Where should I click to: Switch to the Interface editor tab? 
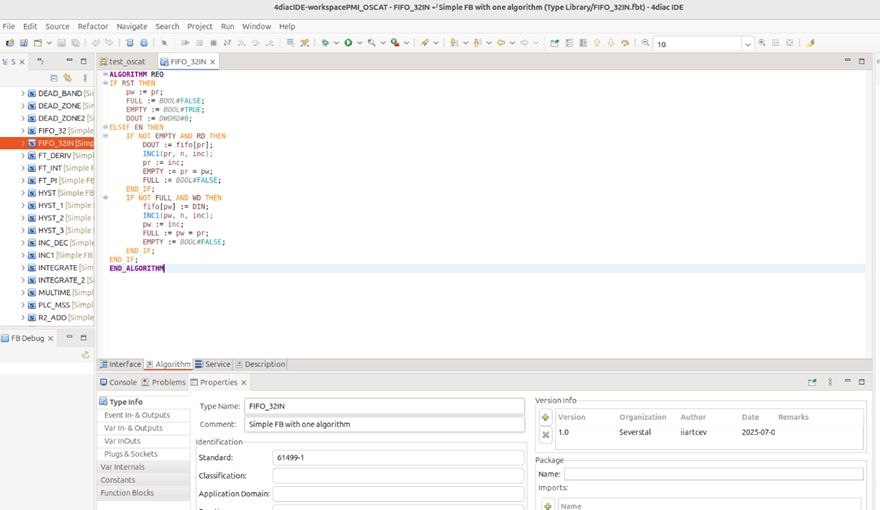120,364
